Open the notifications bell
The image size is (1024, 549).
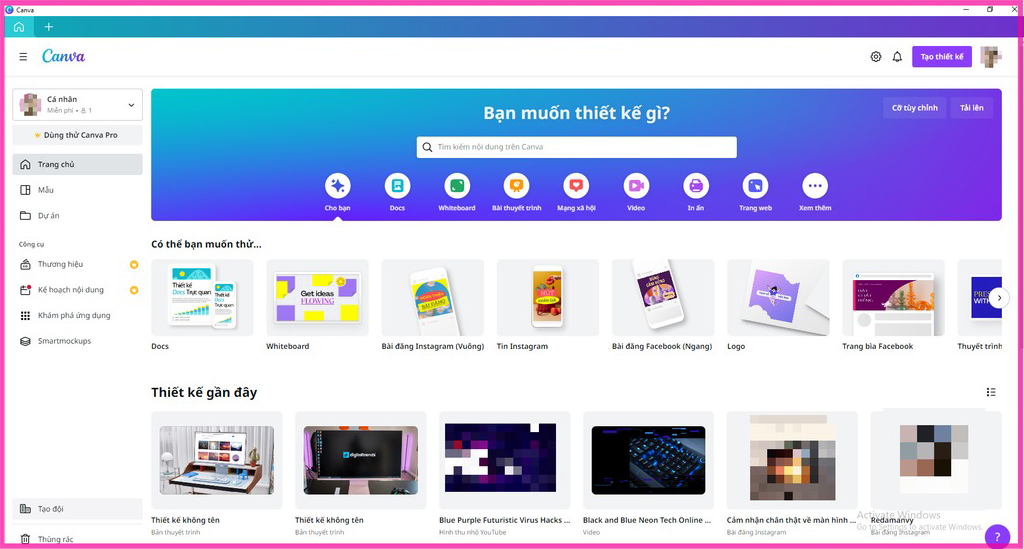(897, 57)
